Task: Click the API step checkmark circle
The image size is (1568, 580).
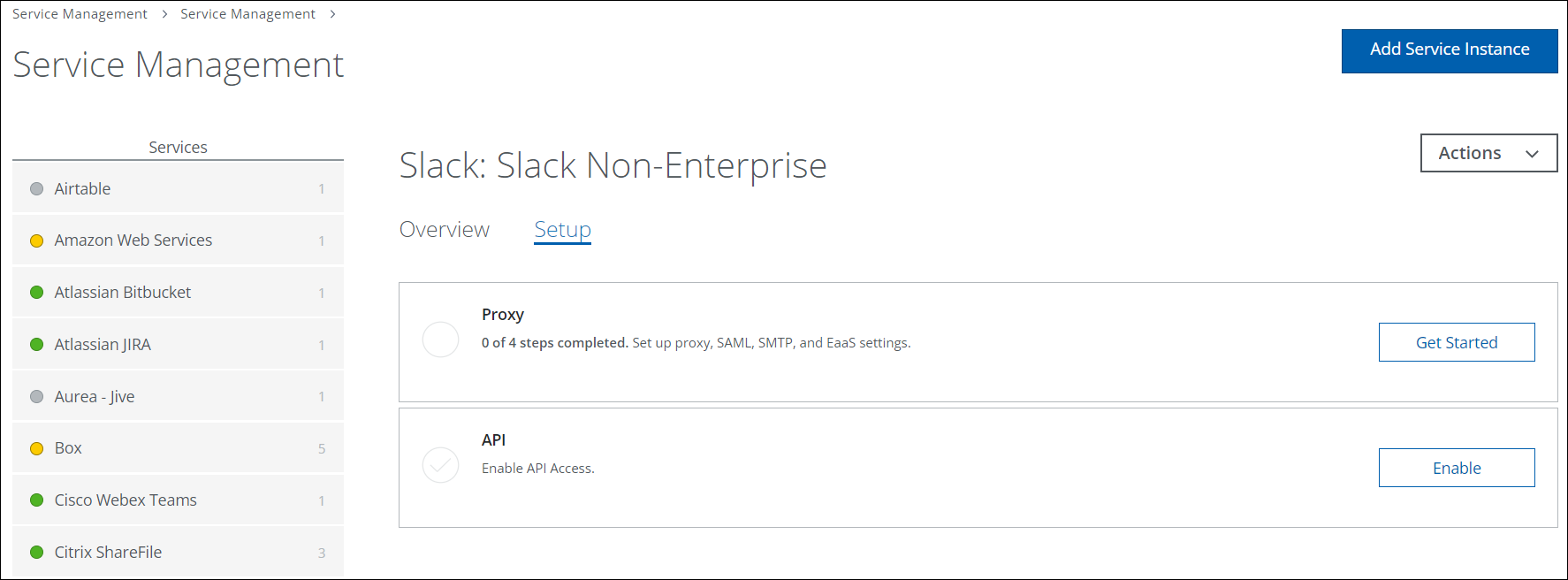Action: [440, 465]
